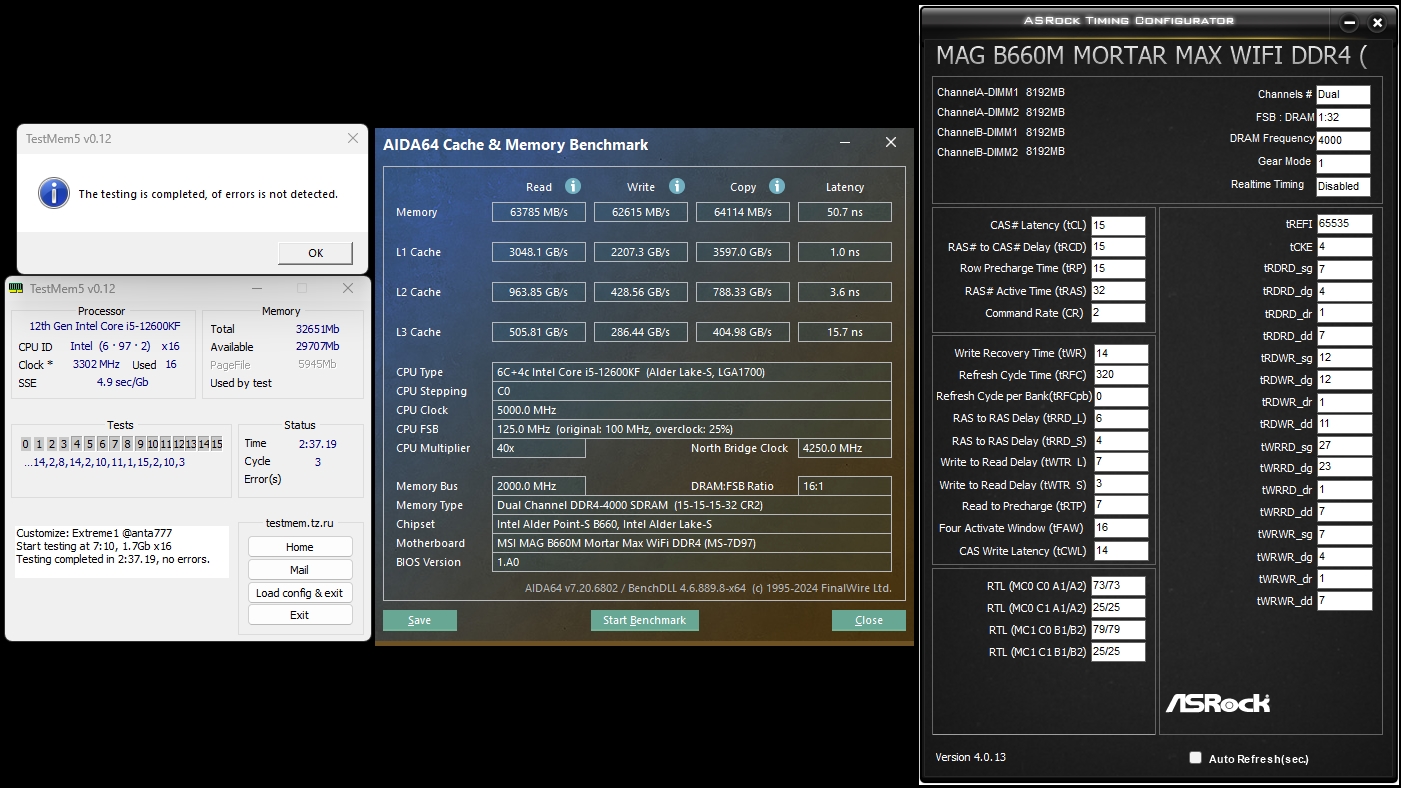
Task: Minimize the ASRock Timing Configurator window
Action: [1350, 22]
